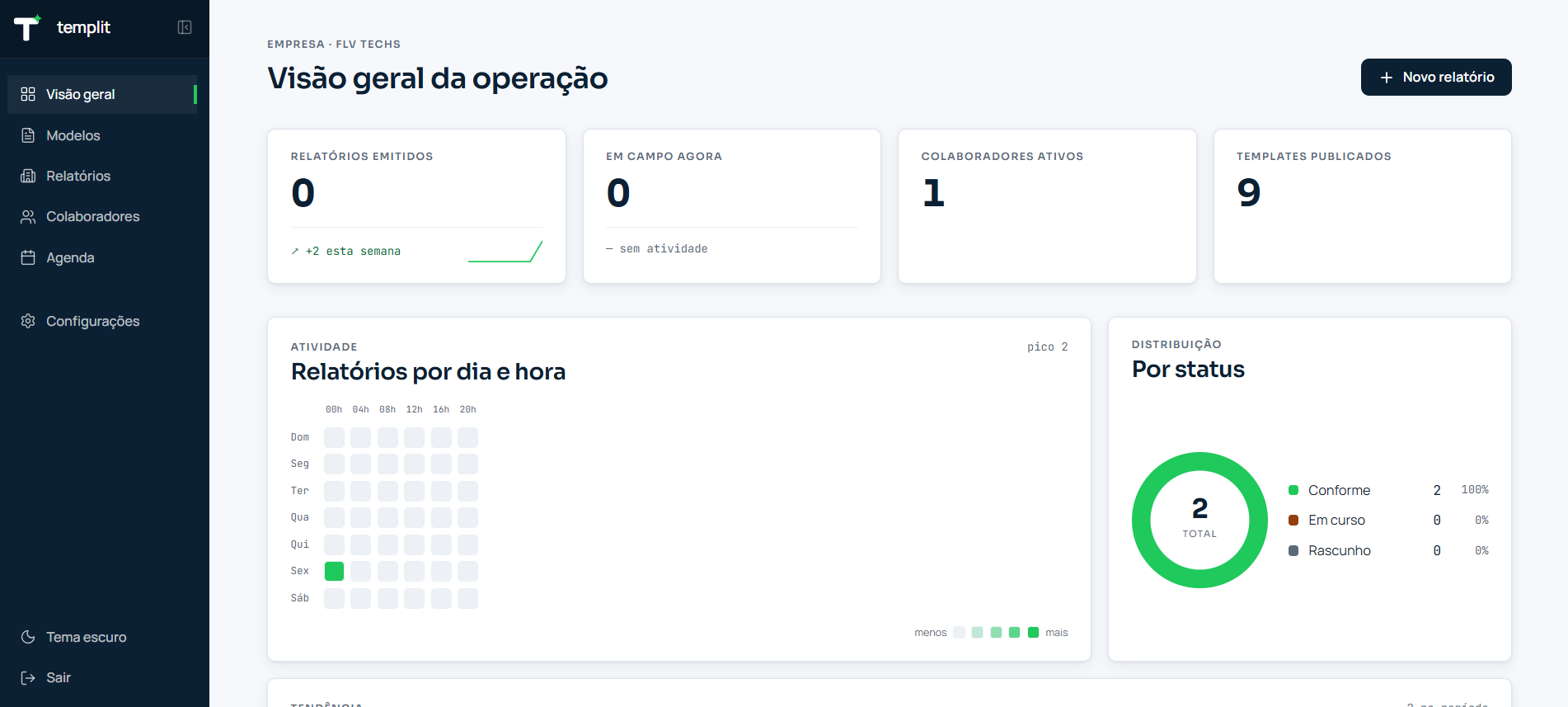
Task: Click the 100% value for Conforme
Action: tap(1475, 490)
